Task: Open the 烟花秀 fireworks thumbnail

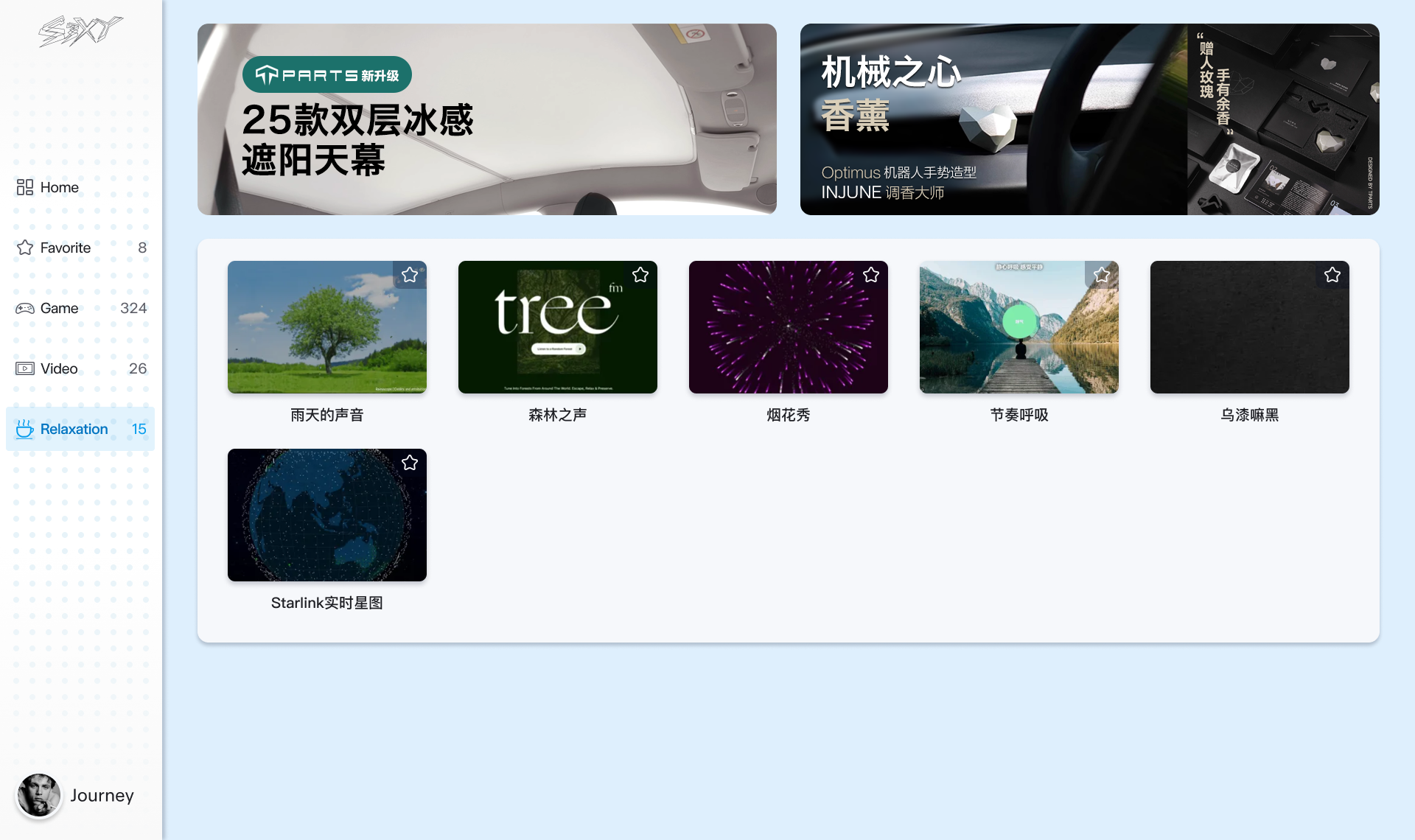Action: click(789, 327)
